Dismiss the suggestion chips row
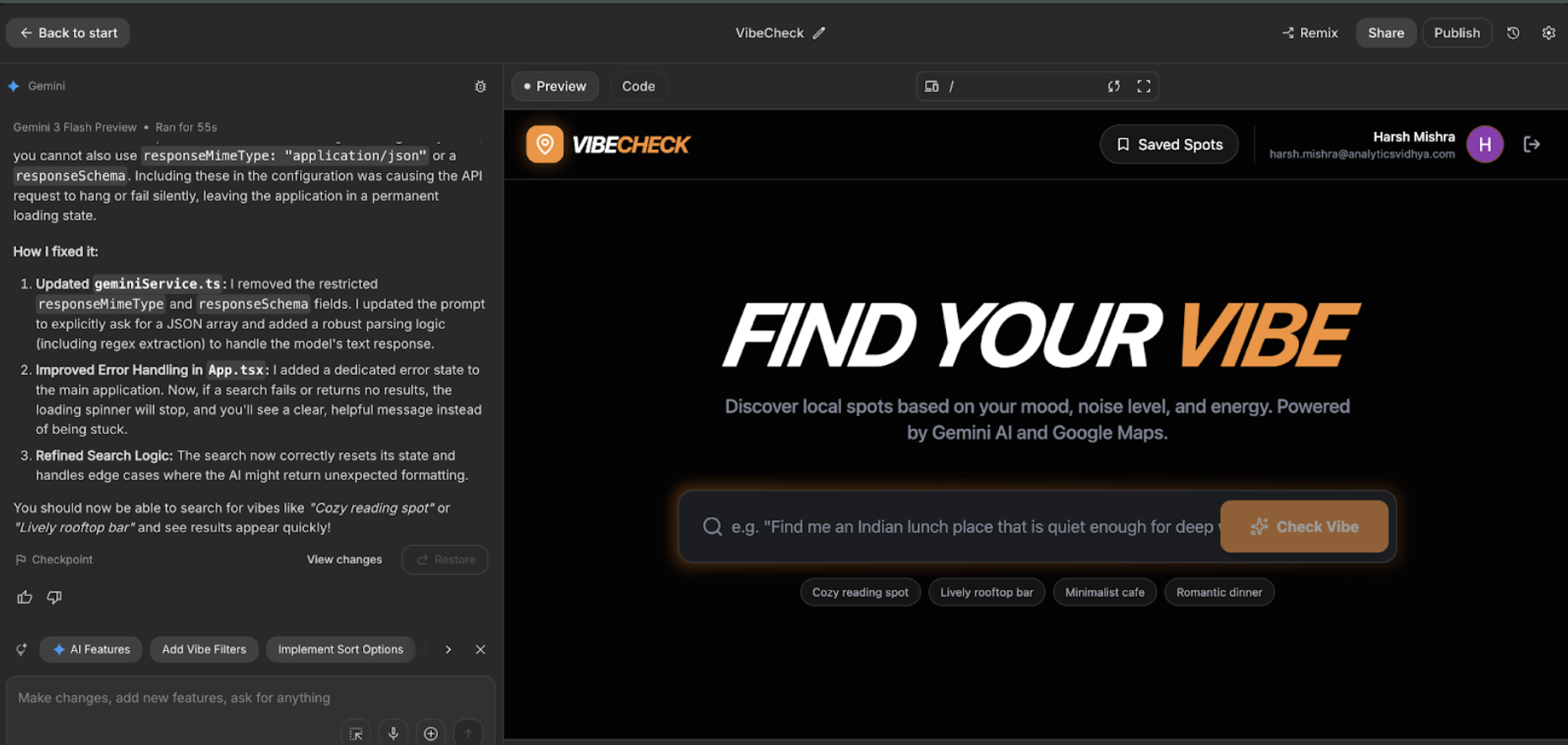 point(481,649)
